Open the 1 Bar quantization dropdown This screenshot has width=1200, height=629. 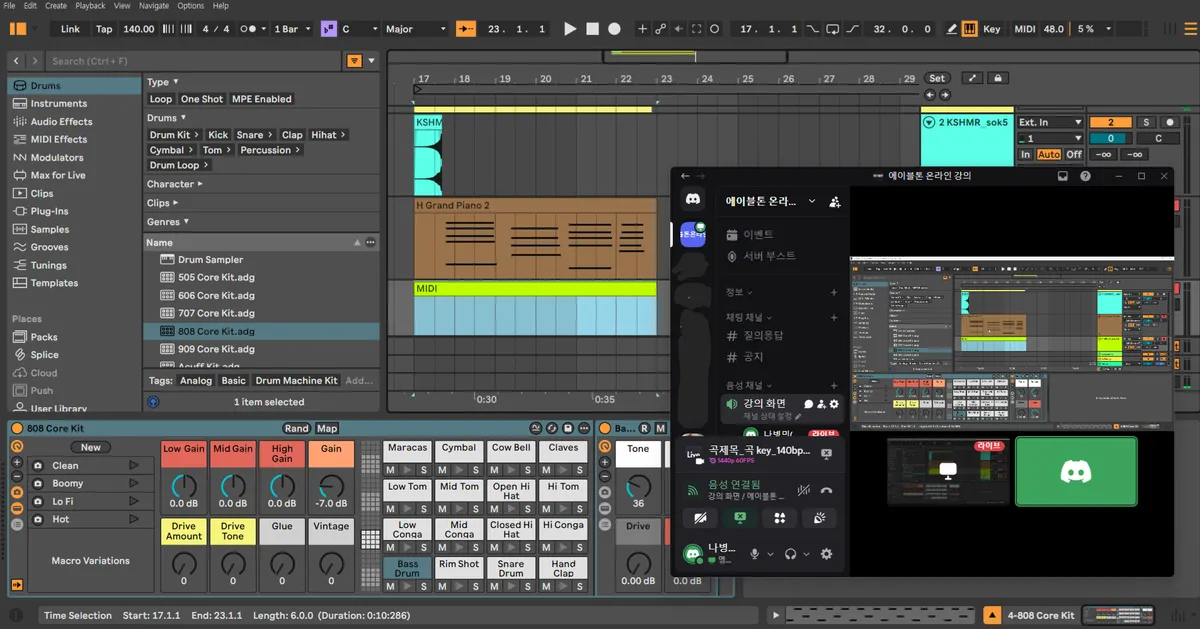tap(291, 29)
